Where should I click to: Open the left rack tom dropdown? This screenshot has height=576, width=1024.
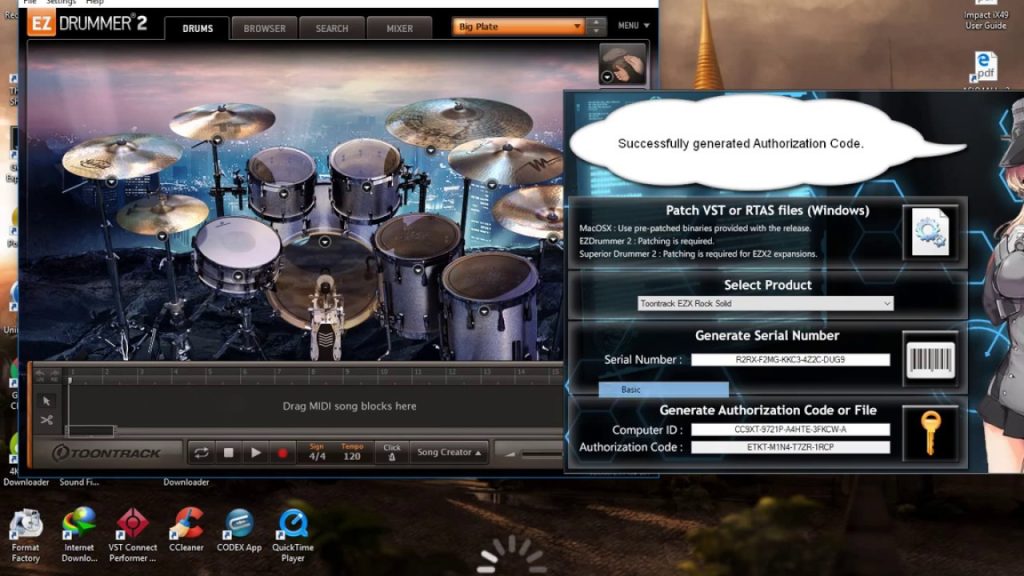283,194
